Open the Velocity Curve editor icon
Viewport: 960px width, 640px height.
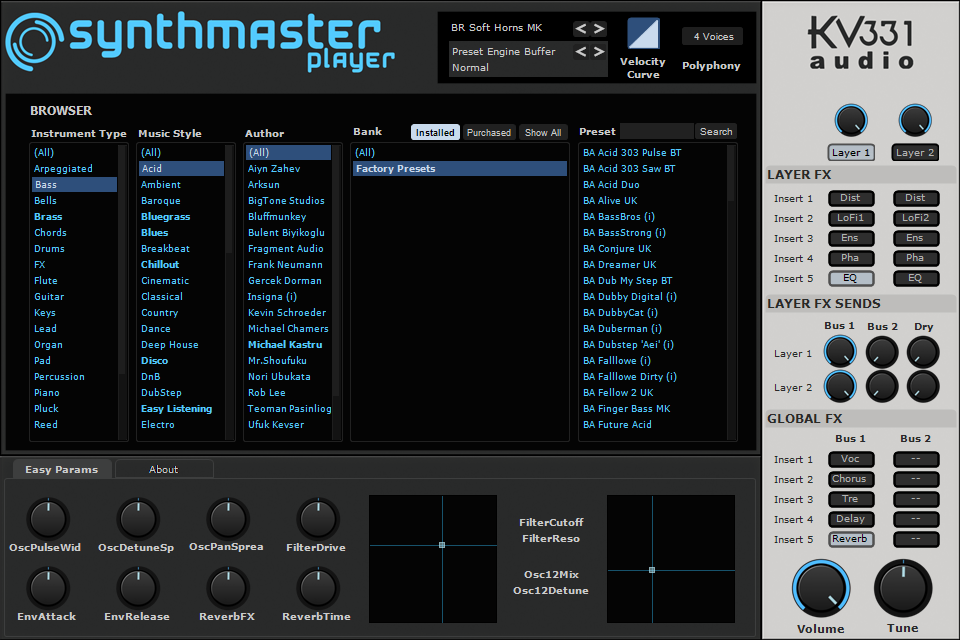click(x=643, y=33)
